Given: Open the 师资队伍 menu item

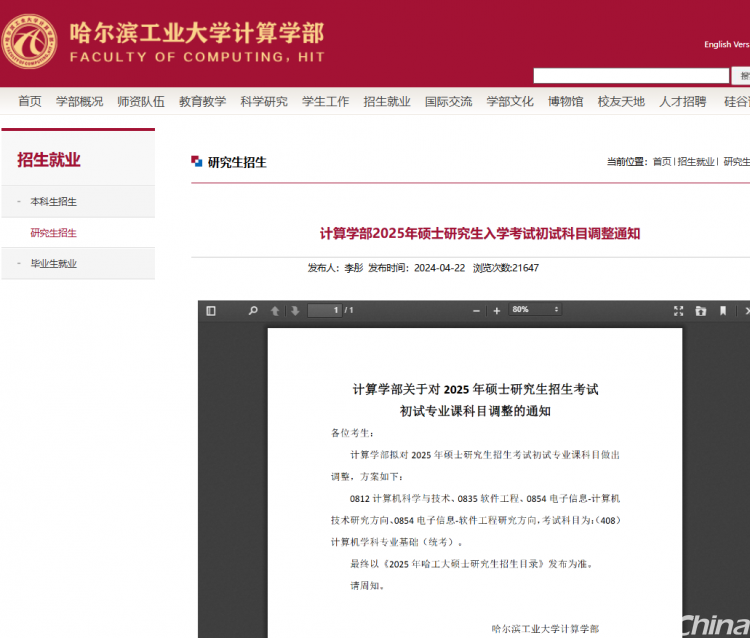Looking at the screenshot, I should 141,101.
